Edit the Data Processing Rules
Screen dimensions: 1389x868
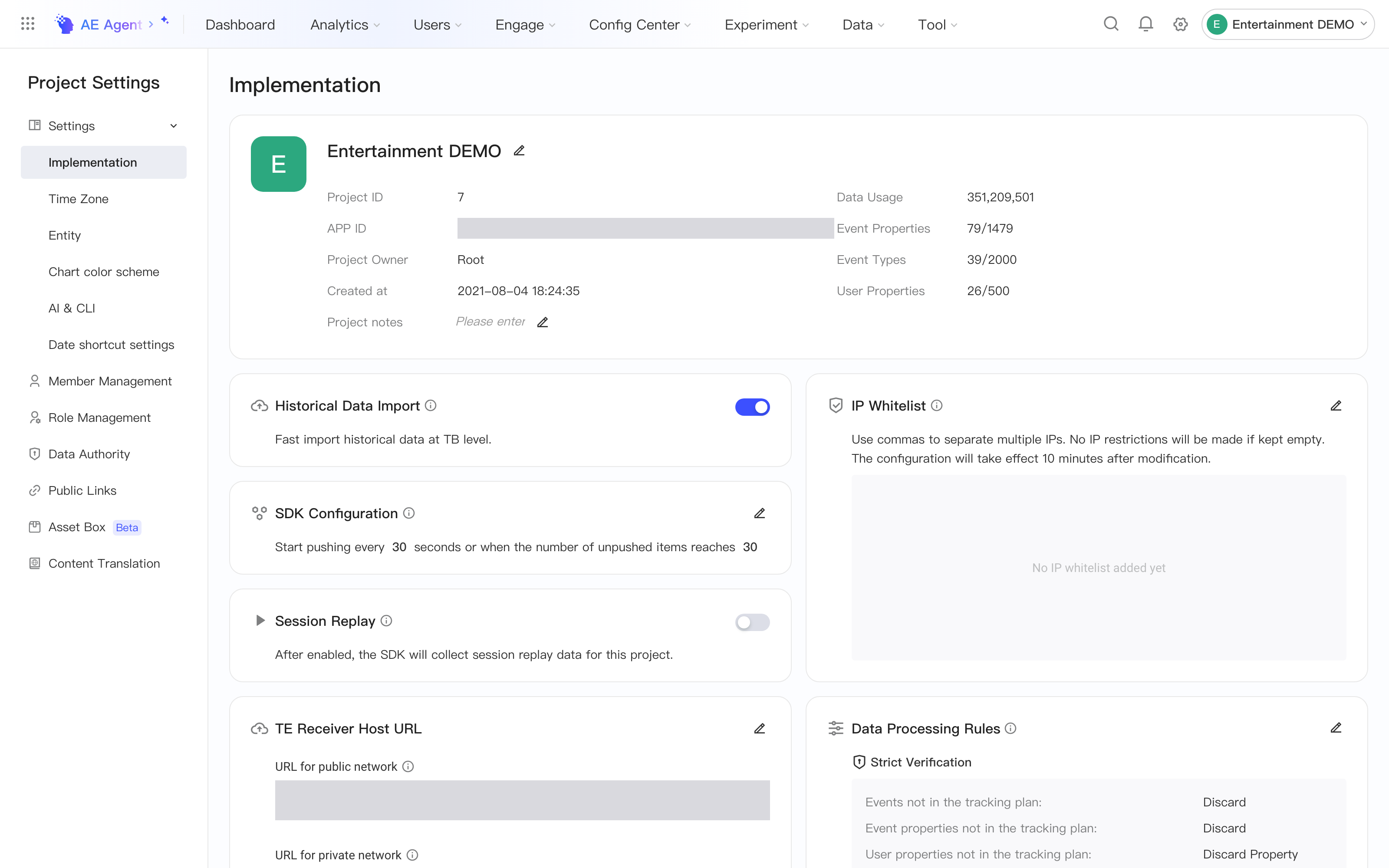pyautogui.click(x=1336, y=728)
